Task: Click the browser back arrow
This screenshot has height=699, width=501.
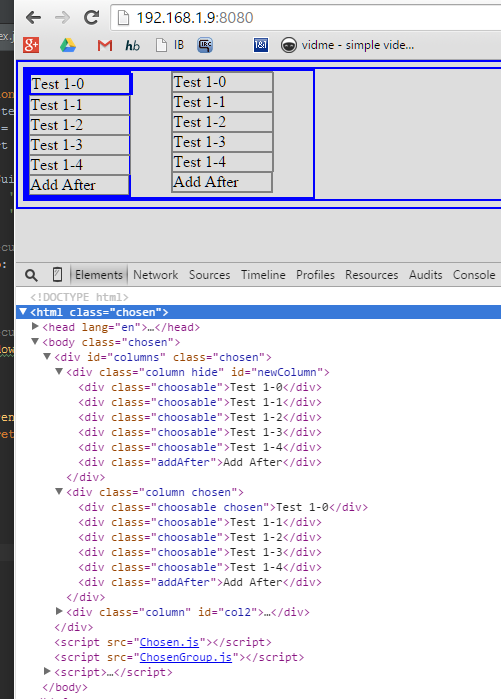Action: pos(33,18)
